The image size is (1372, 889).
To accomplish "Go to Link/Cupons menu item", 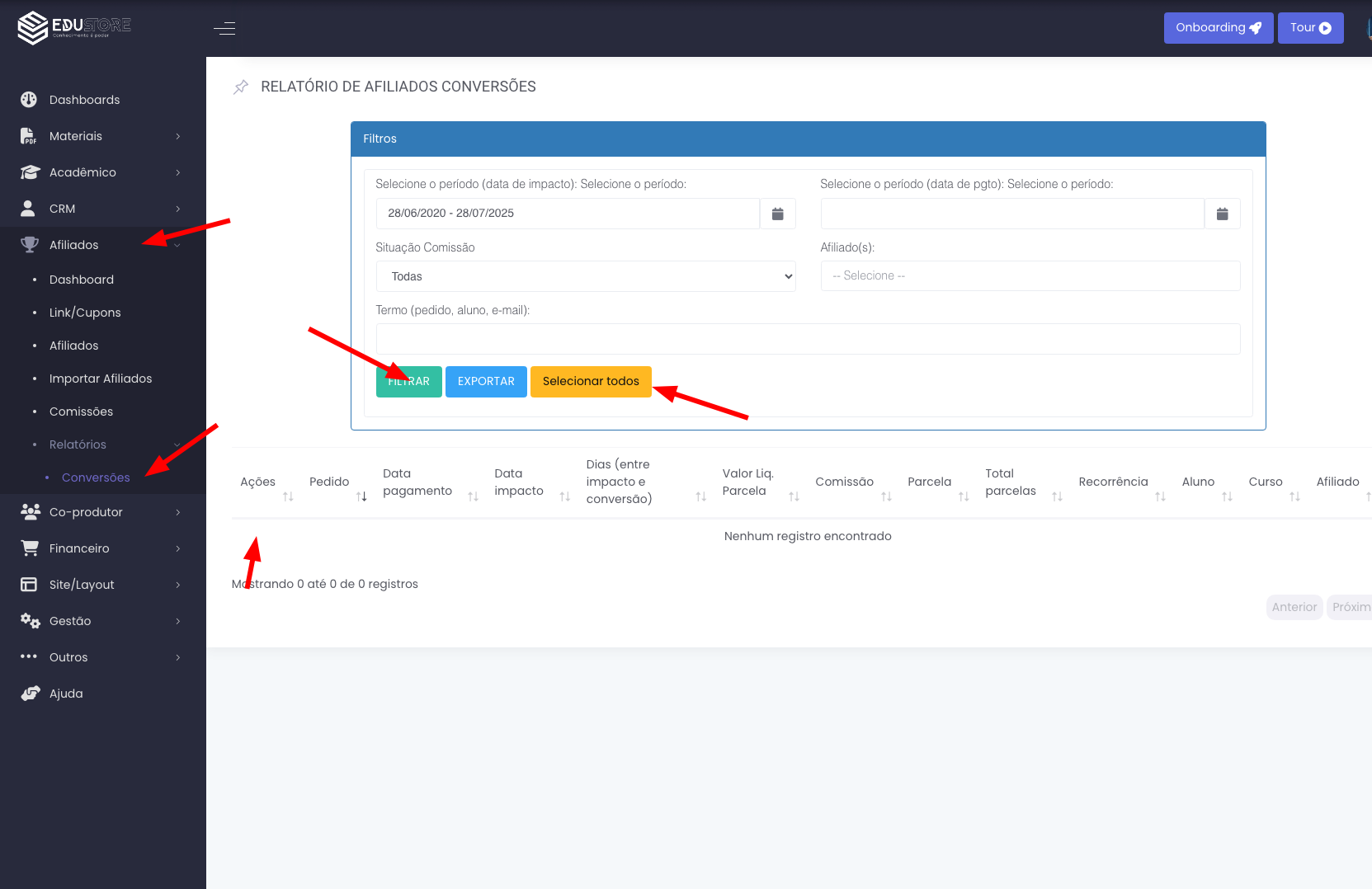I will tap(85, 313).
